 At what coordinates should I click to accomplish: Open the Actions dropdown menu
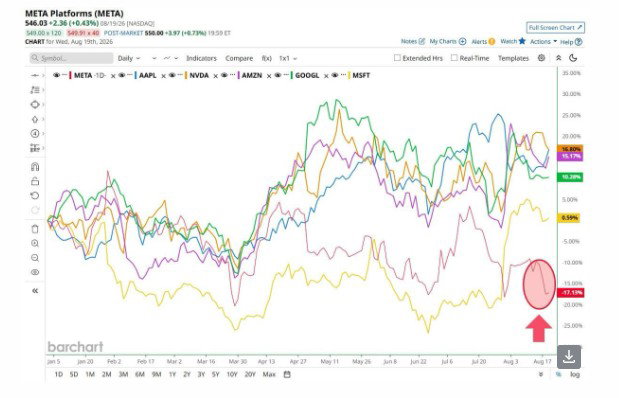click(543, 41)
